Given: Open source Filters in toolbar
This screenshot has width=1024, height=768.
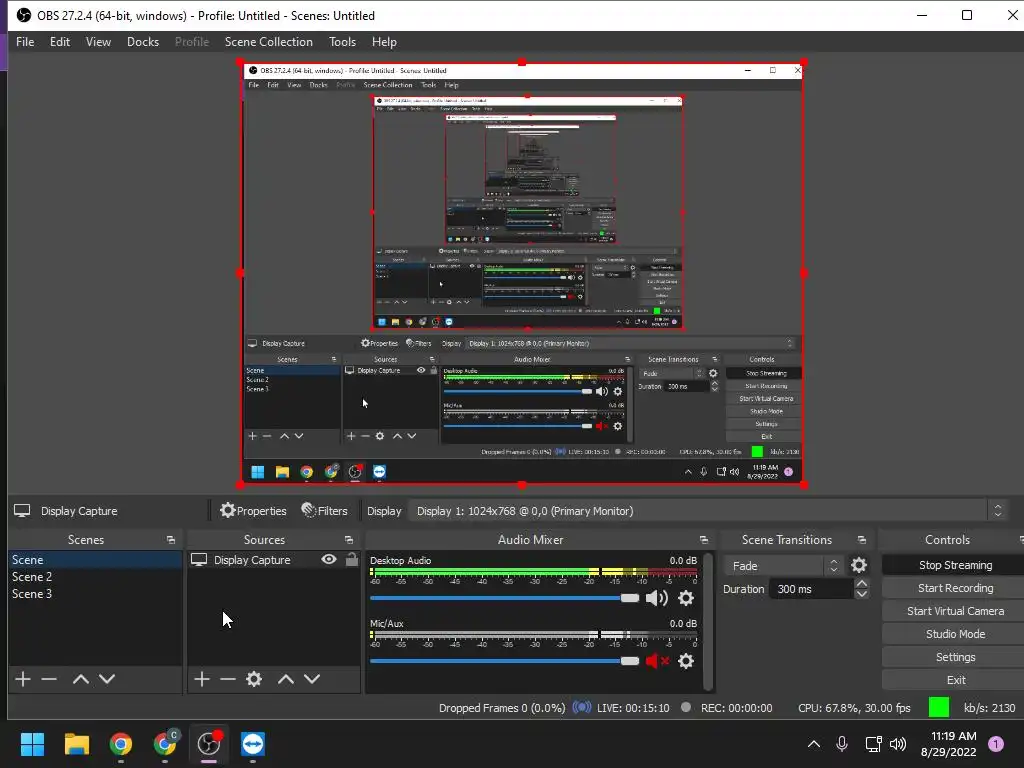Looking at the screenshot, I should click(325, 511).
